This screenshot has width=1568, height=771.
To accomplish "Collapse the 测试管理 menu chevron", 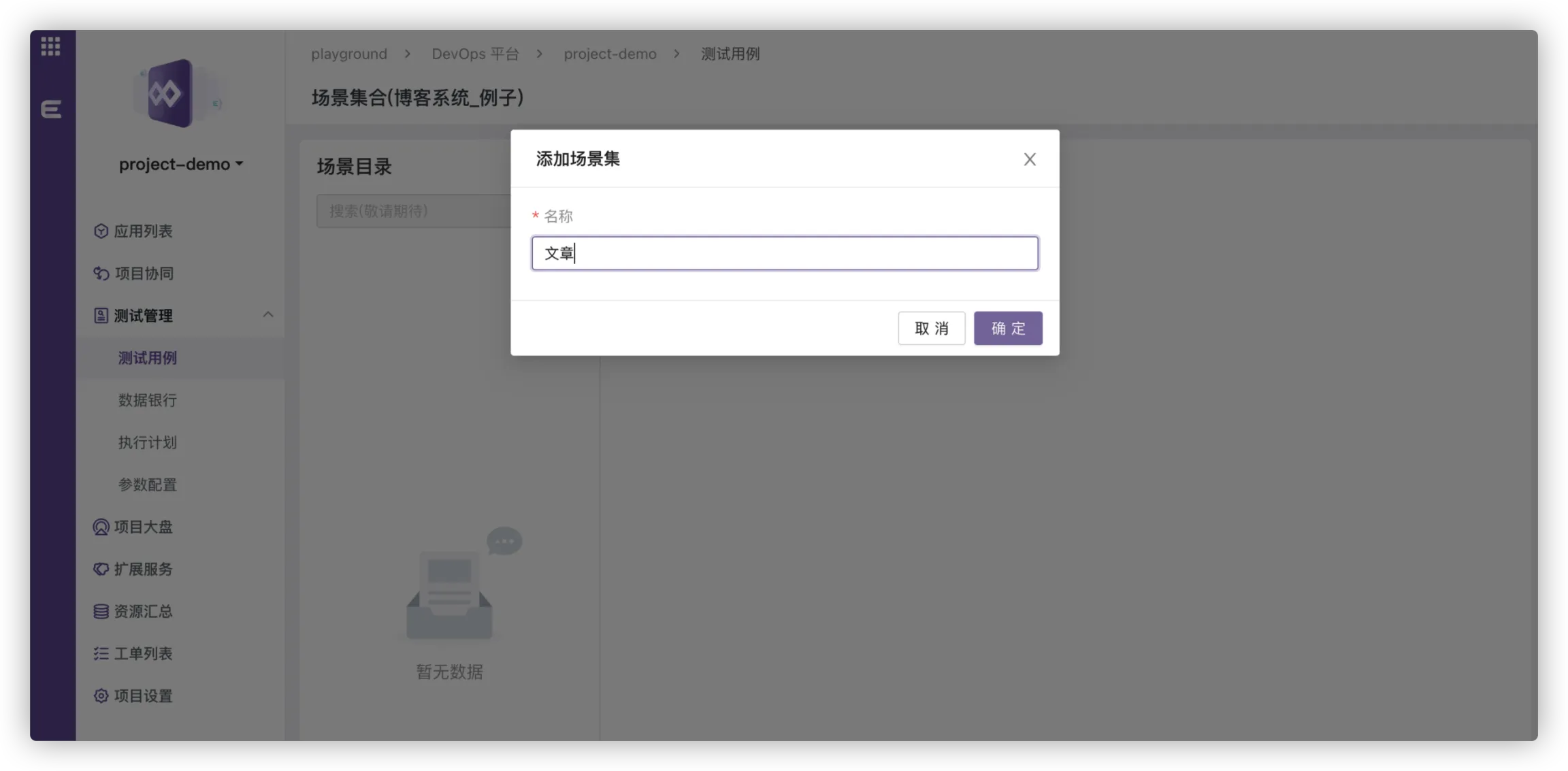I will tap(268, 315).
